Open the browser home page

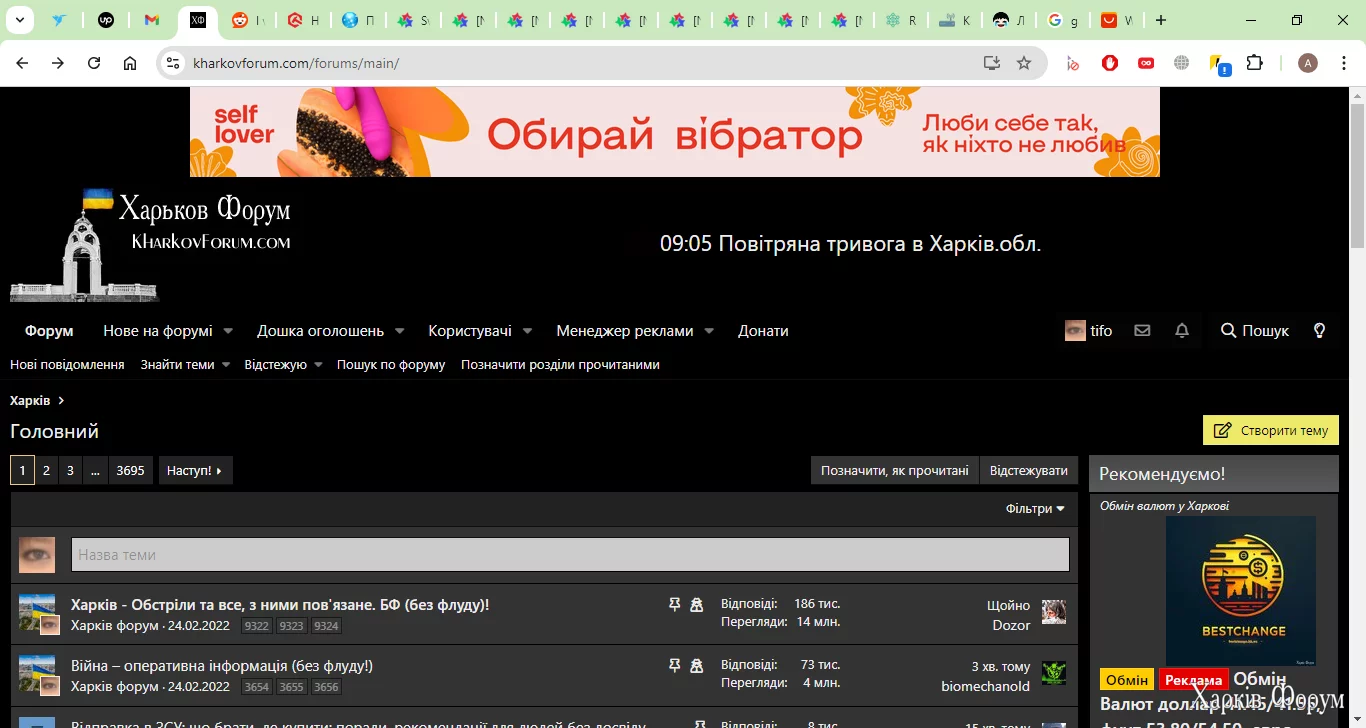pos(130,63)
